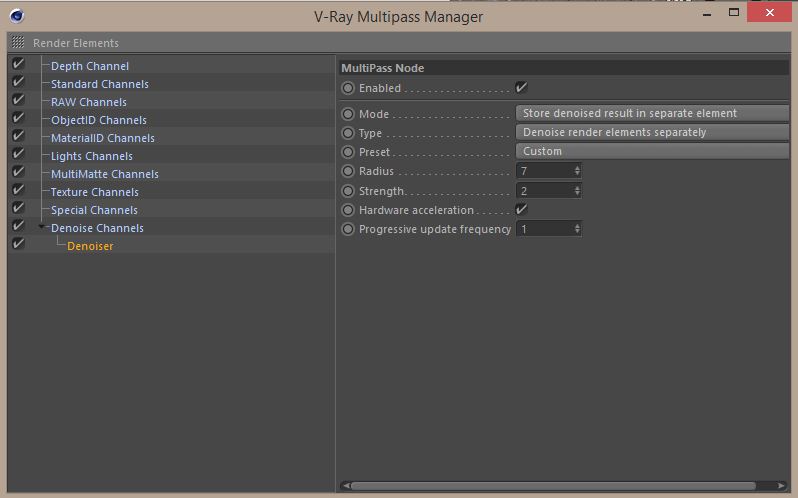This screenshot has width=798, height=498.
Task: Toggle RAW Channels checkbox
Action: click(x=18, y=100)
